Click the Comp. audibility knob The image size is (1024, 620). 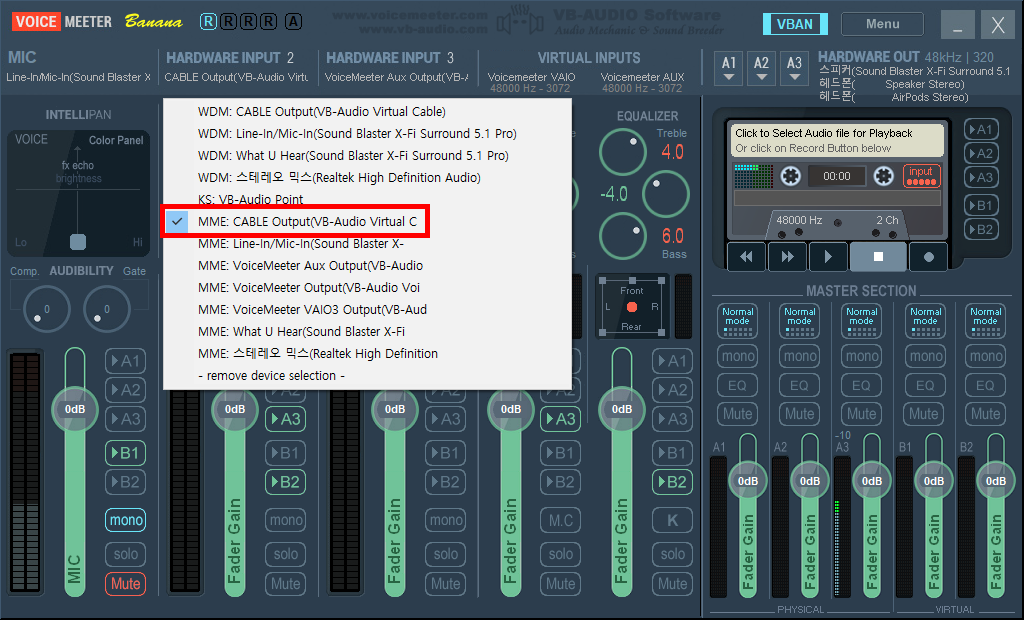tap(46, 308)
